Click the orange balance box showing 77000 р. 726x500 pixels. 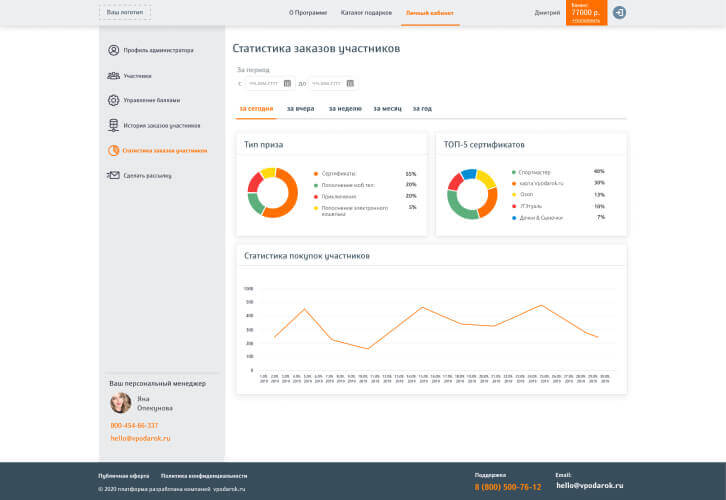[586, 12]
